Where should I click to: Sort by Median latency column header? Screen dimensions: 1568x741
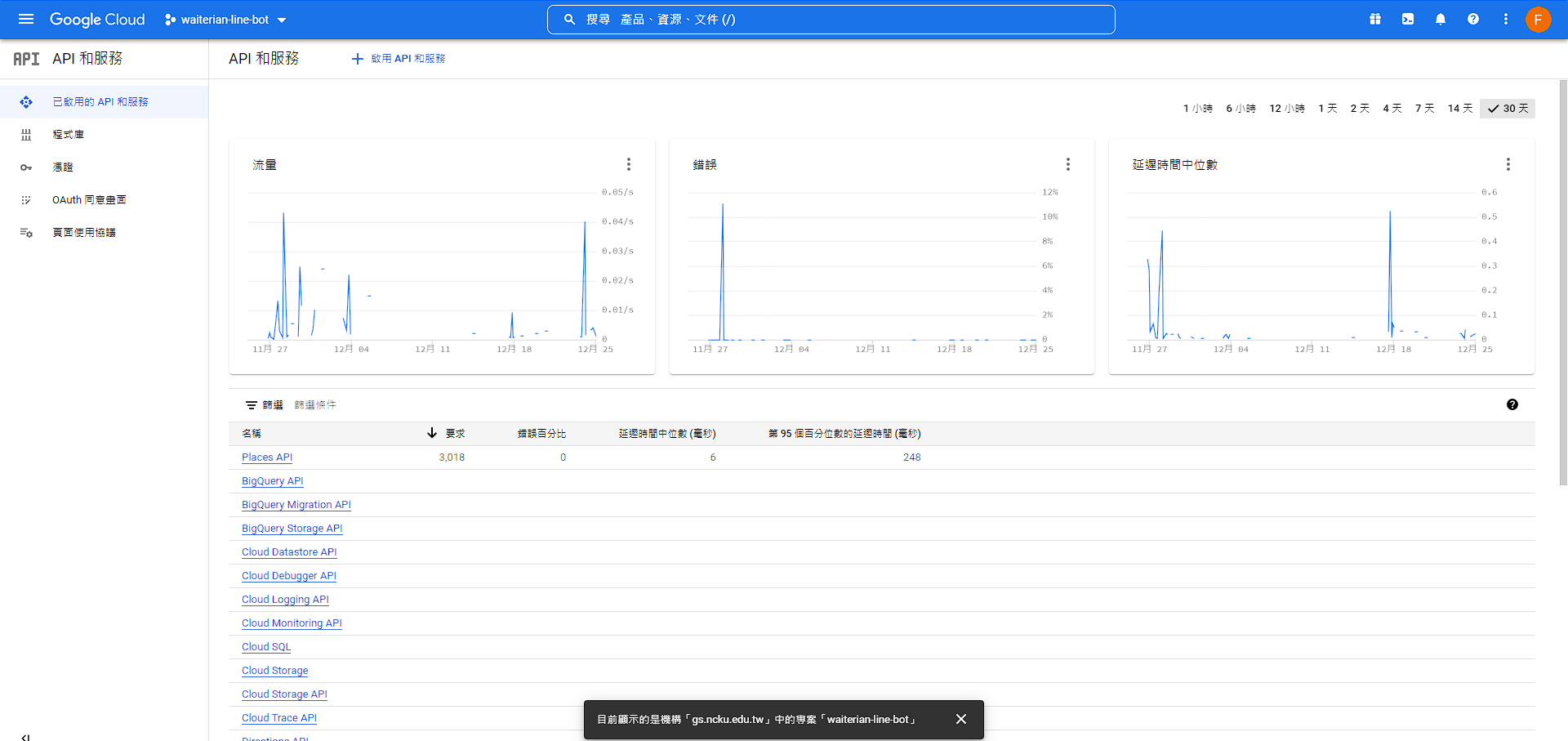coord(667,434)
